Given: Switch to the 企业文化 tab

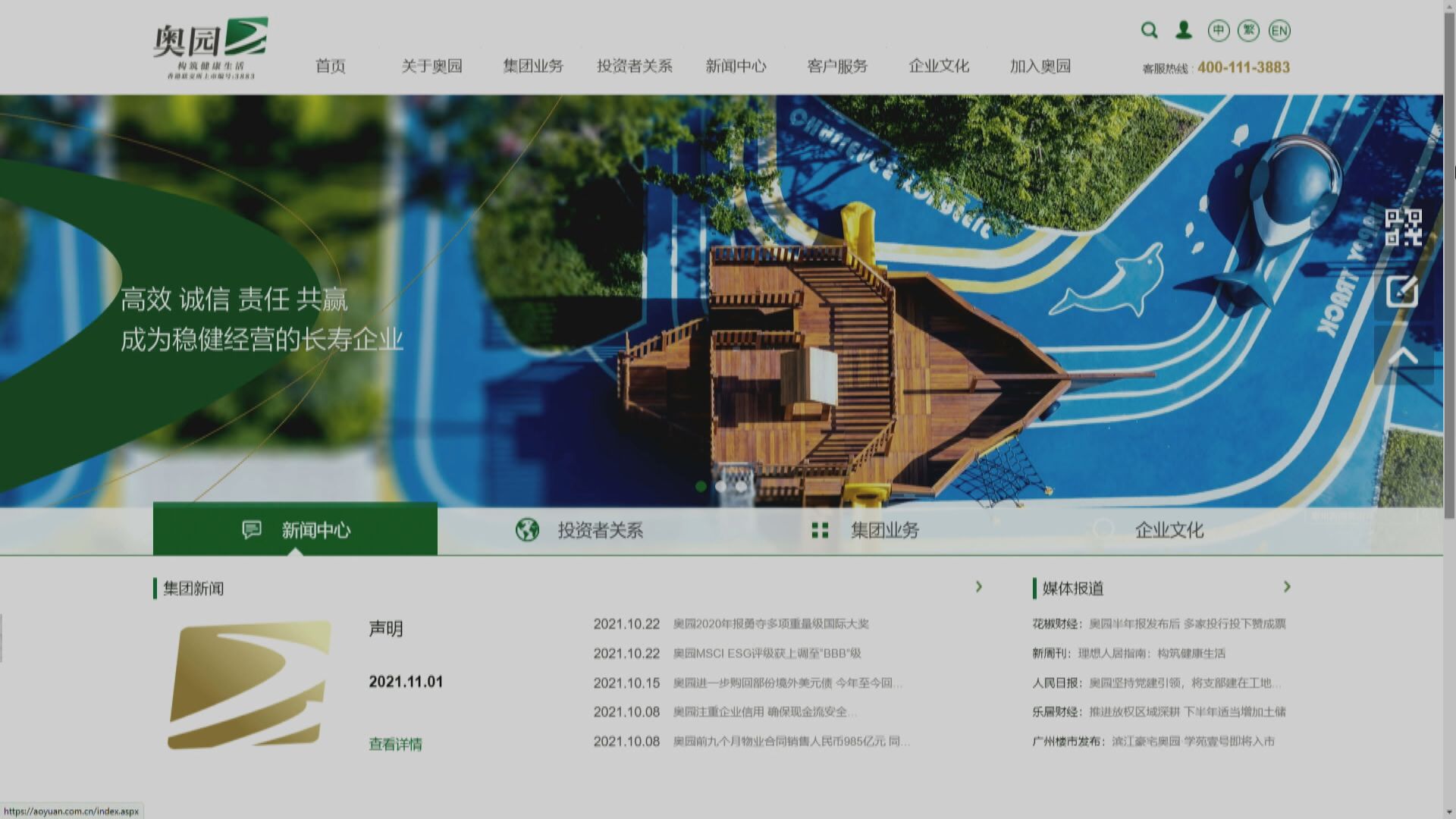Looking at the screenshot, I should coord(1170,530).
